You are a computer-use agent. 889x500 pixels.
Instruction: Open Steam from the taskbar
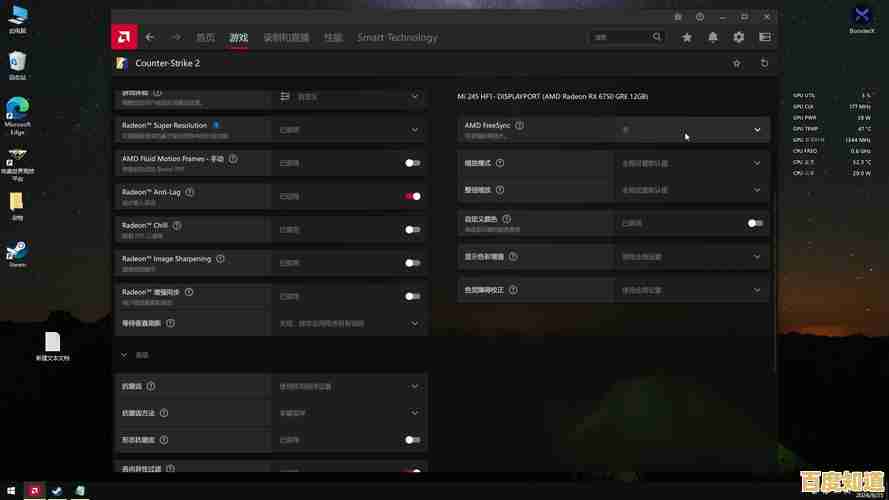coord(57,491)
